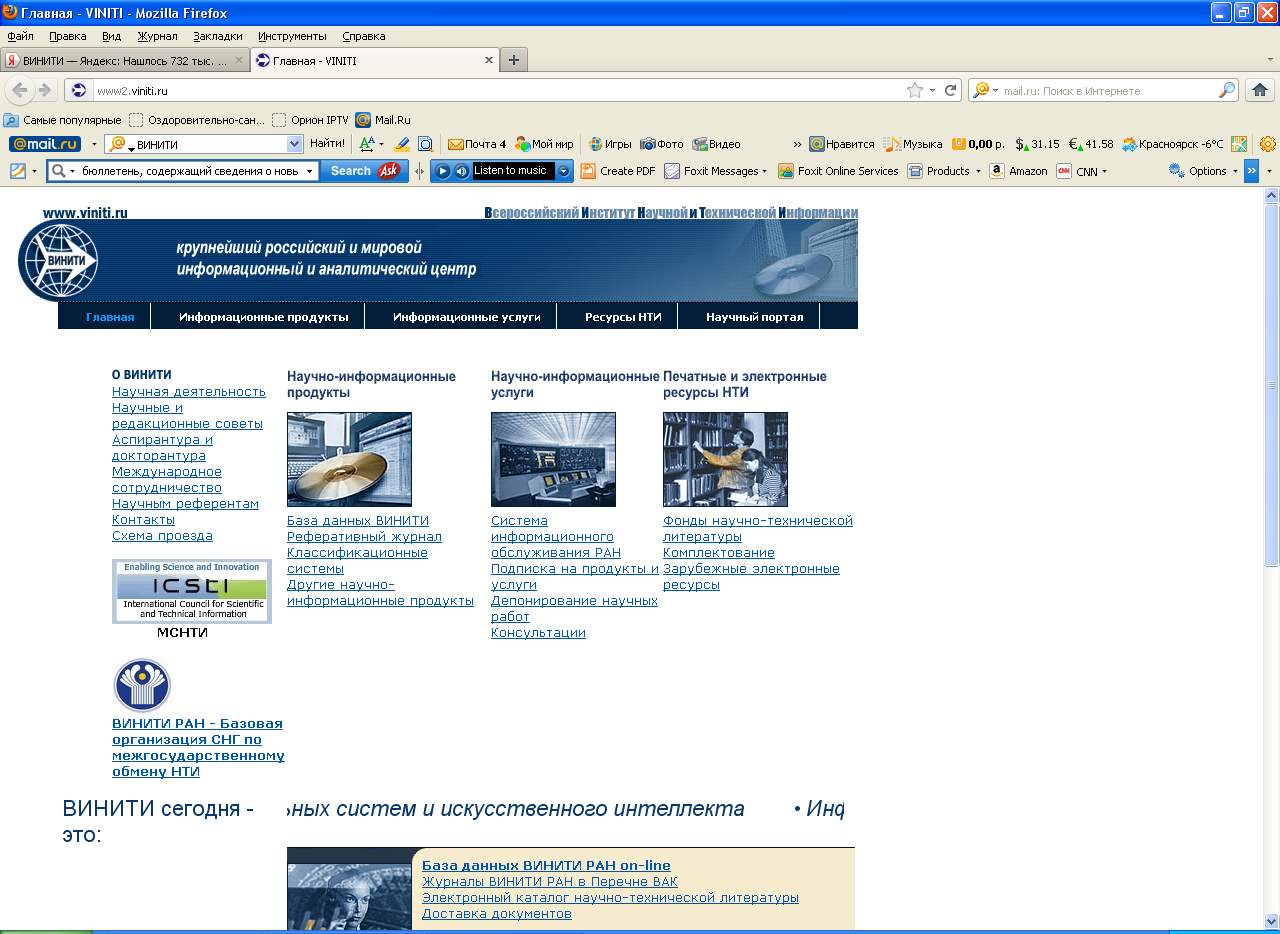Open Научный портал site menu item
The width and height of the screenshot is (1280, 934).
tap(754, 317)
